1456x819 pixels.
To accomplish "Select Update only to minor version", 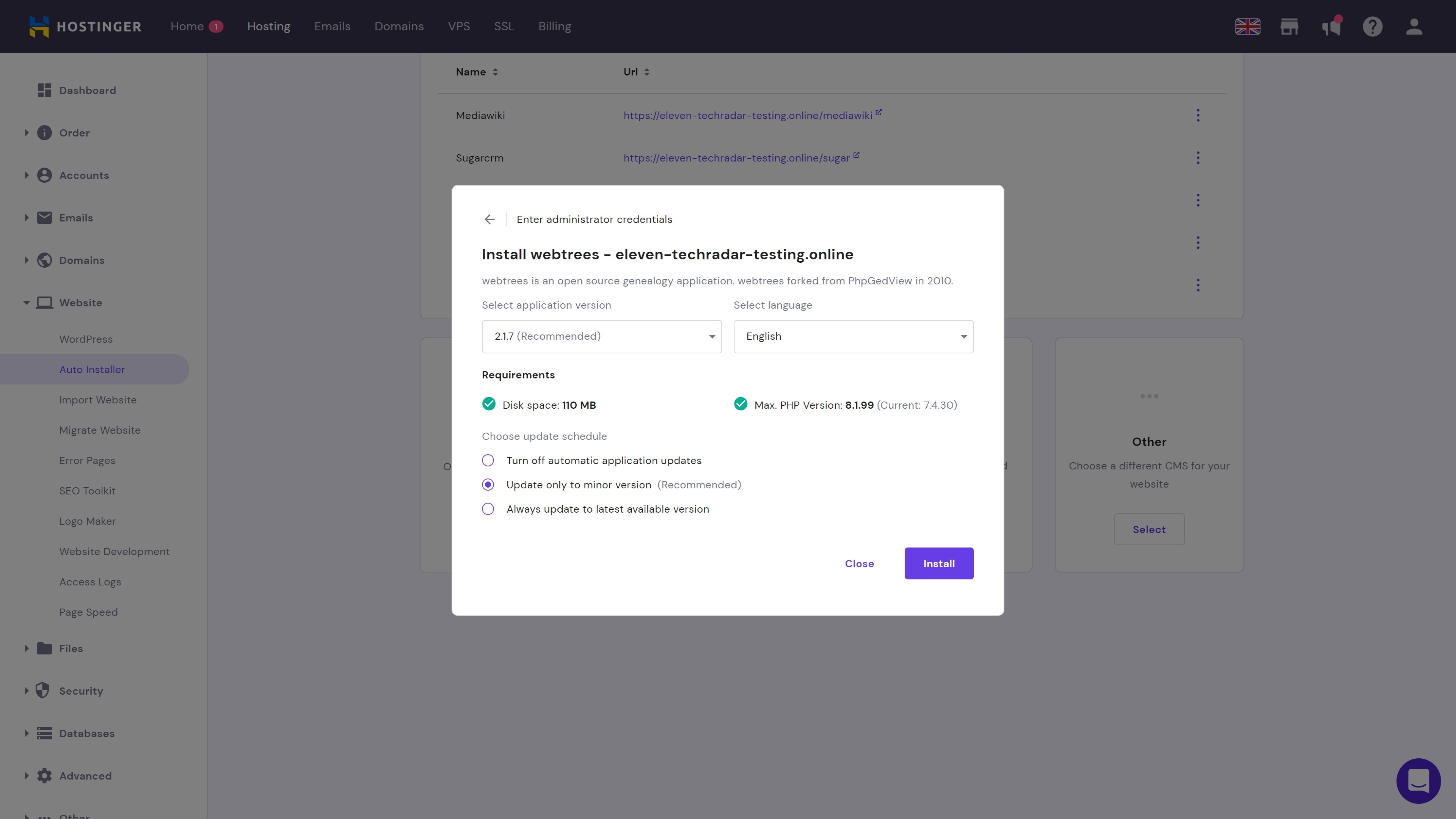I will click(x=488, y=485).
